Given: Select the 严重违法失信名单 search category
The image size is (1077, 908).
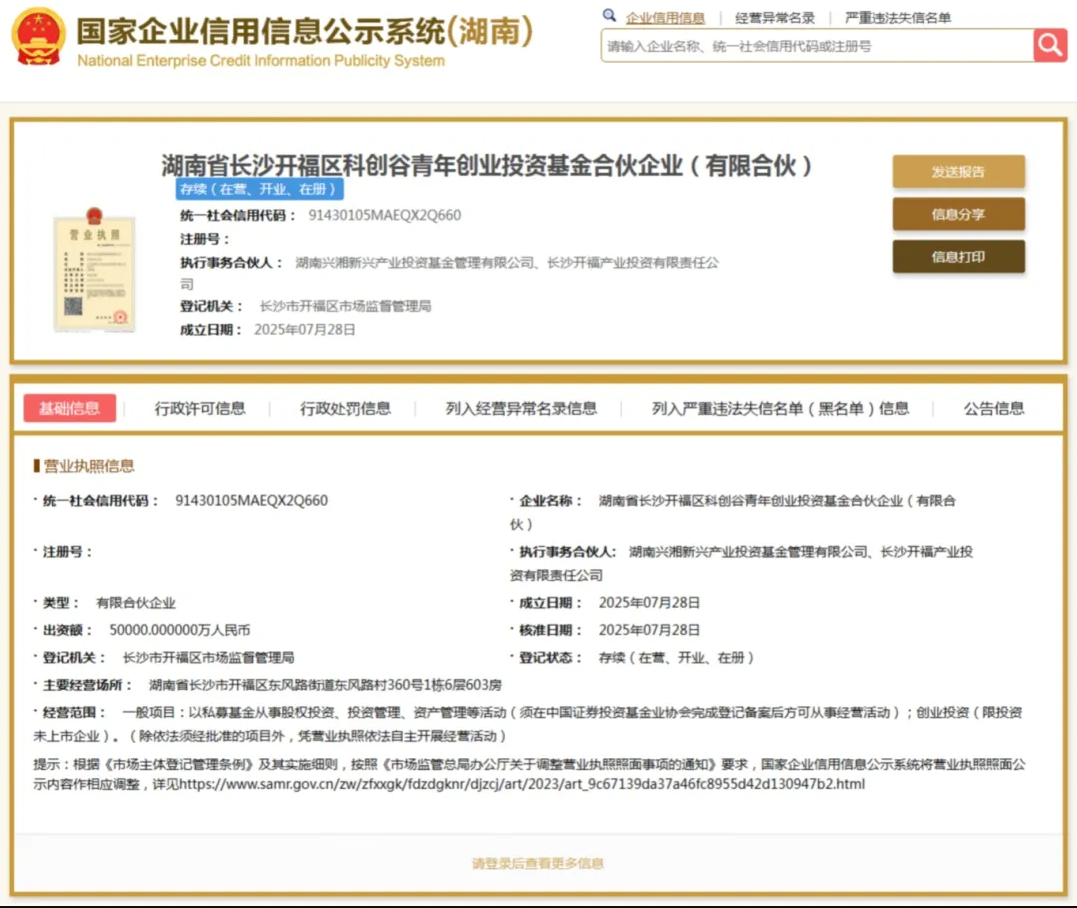Looking at the screenshot, I should point(898,18).
